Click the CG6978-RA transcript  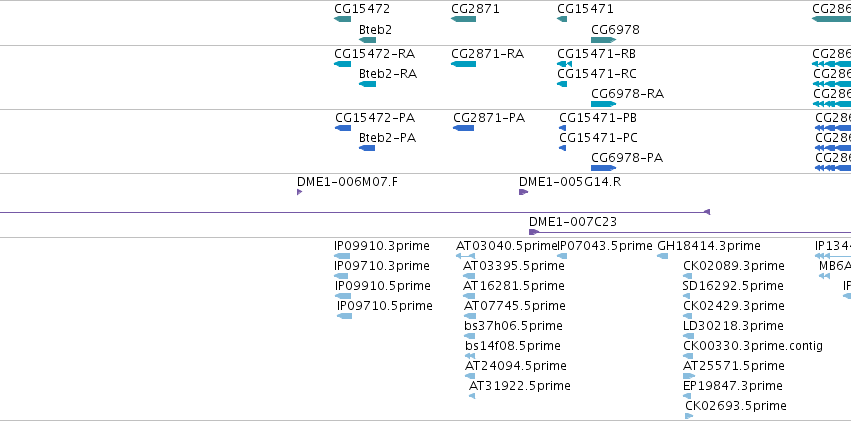(604, 104)
